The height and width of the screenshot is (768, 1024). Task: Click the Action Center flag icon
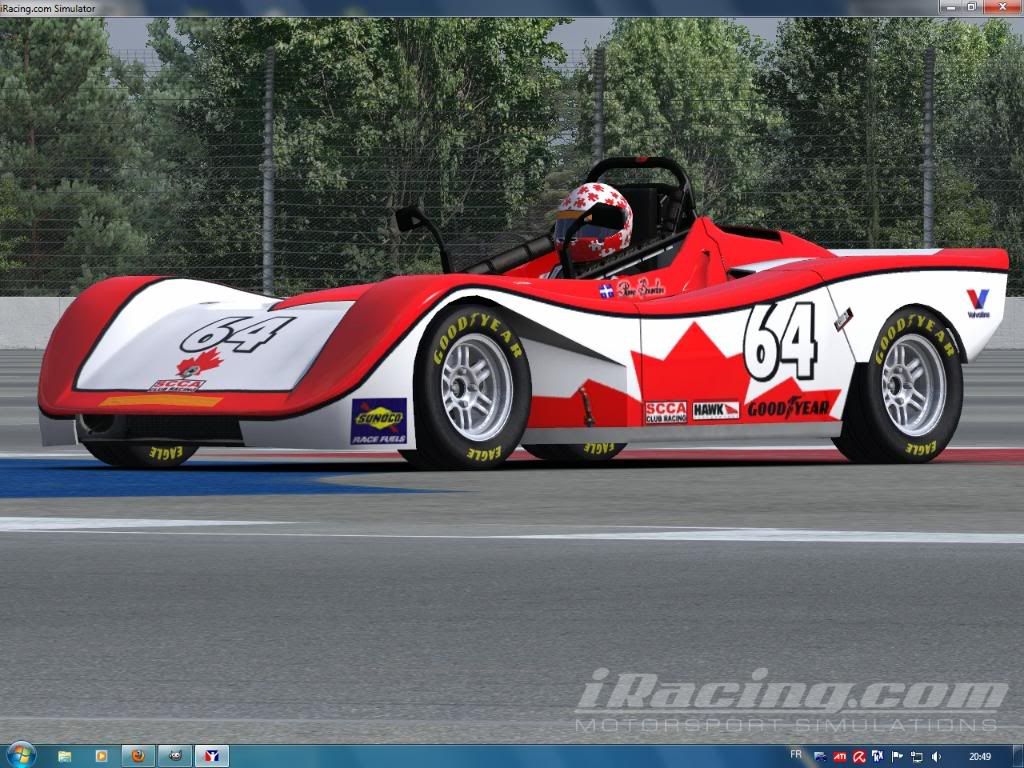click(897, 756)
